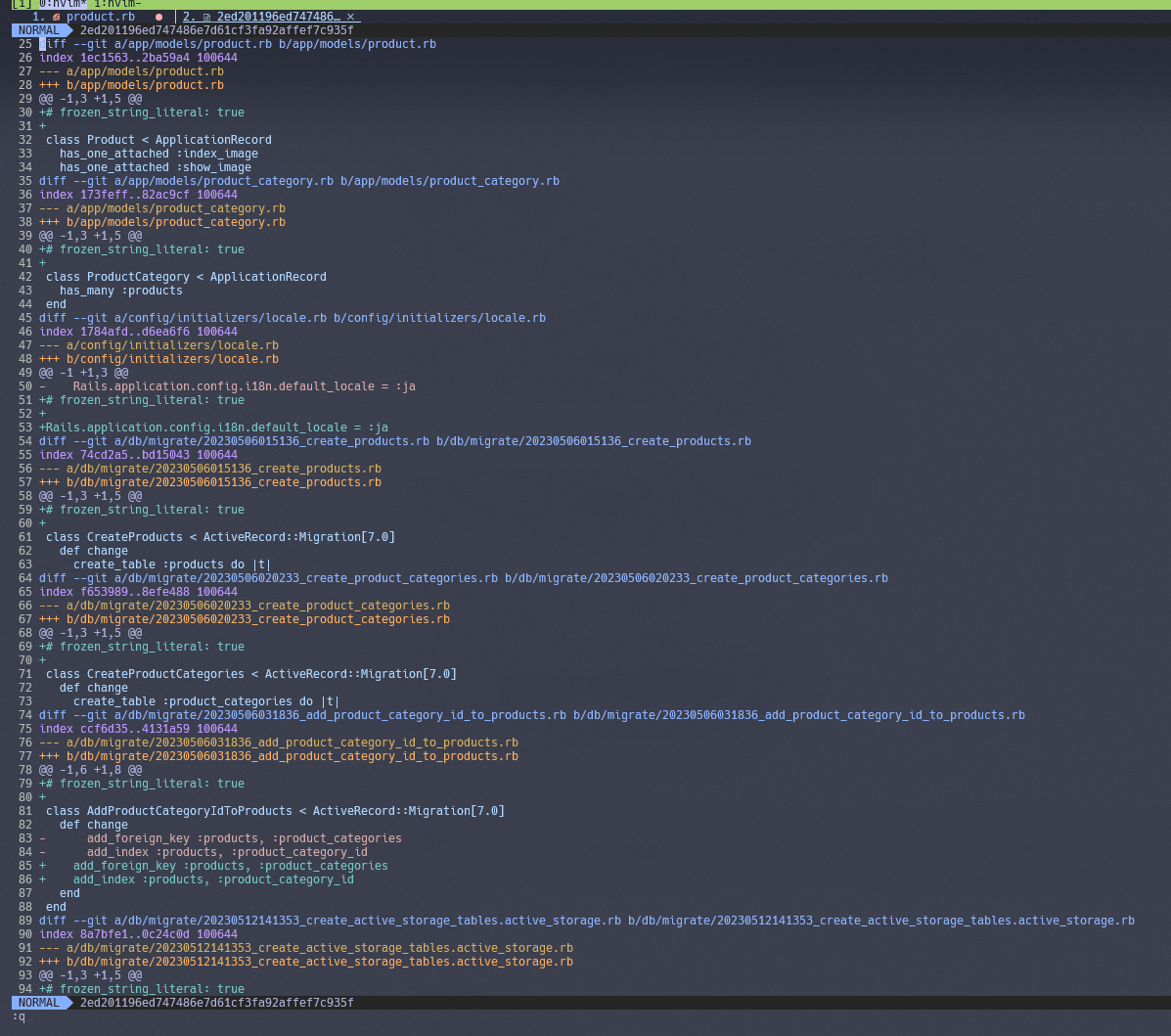Click '+++ b/app/models/product.rb' line
Screen dimensions: 1171x1036
click(x=131, y=85)
